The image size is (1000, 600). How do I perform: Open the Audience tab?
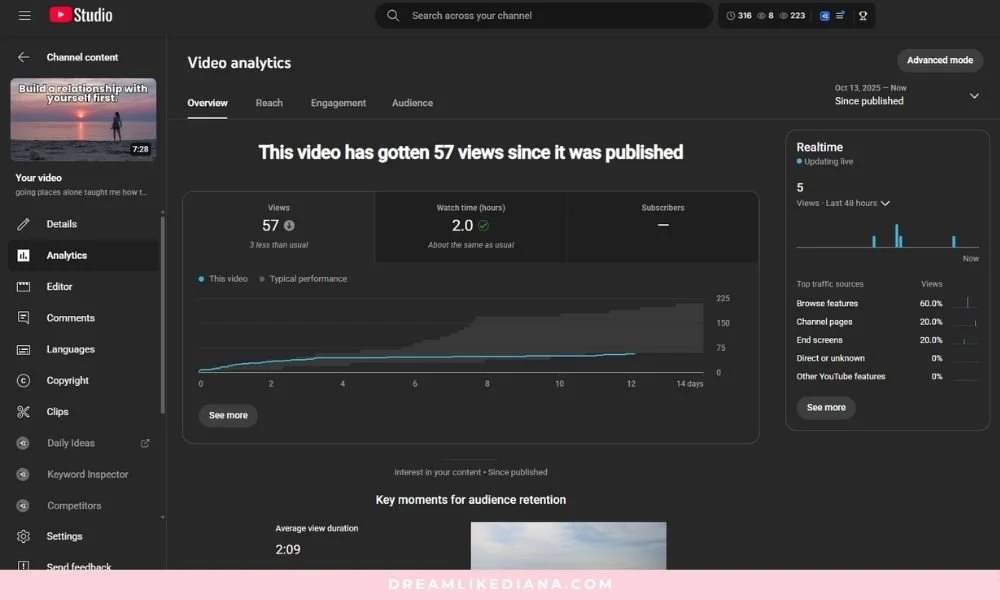[412, 102]
